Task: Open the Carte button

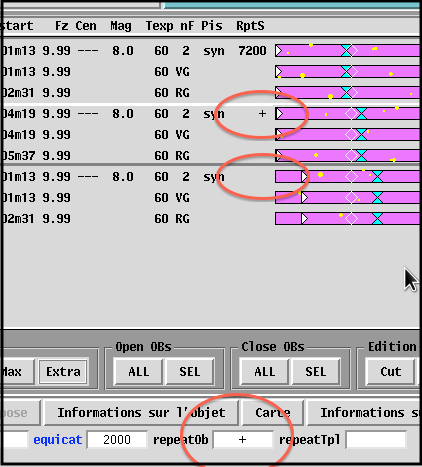Action: (273, 413)
